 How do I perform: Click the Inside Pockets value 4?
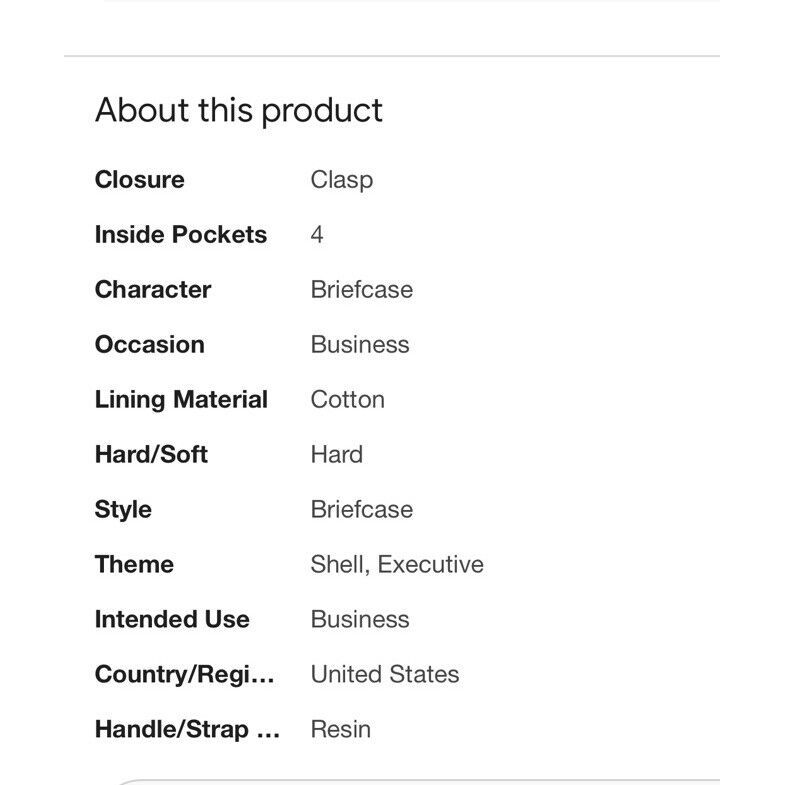click(317, 235)
